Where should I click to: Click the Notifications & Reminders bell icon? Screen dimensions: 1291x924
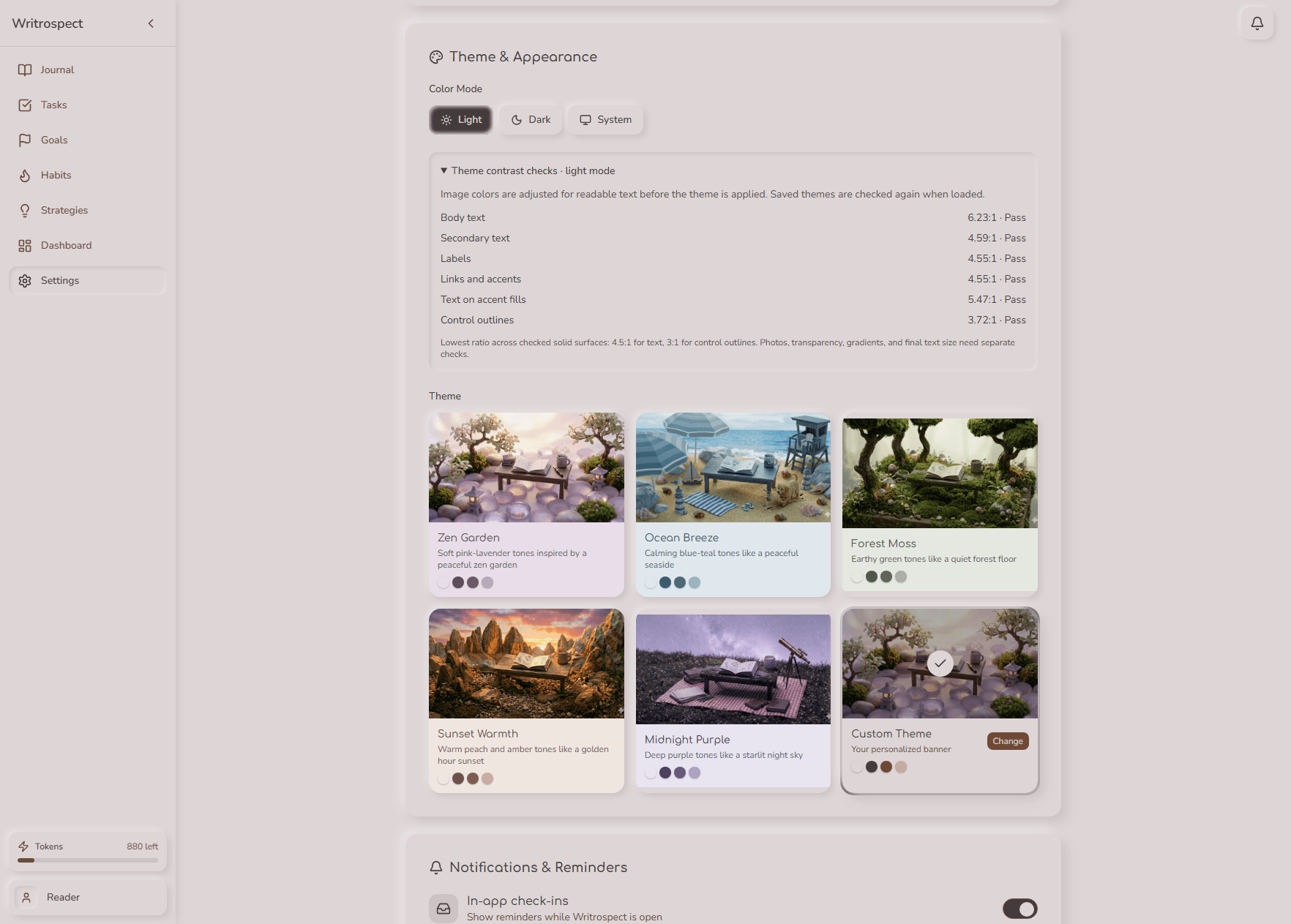tap(436, 867)
